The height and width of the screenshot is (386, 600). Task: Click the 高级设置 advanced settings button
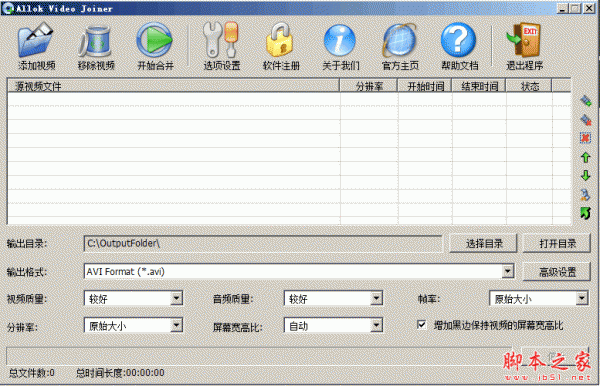pyautogui.click(x=557, y=272)
